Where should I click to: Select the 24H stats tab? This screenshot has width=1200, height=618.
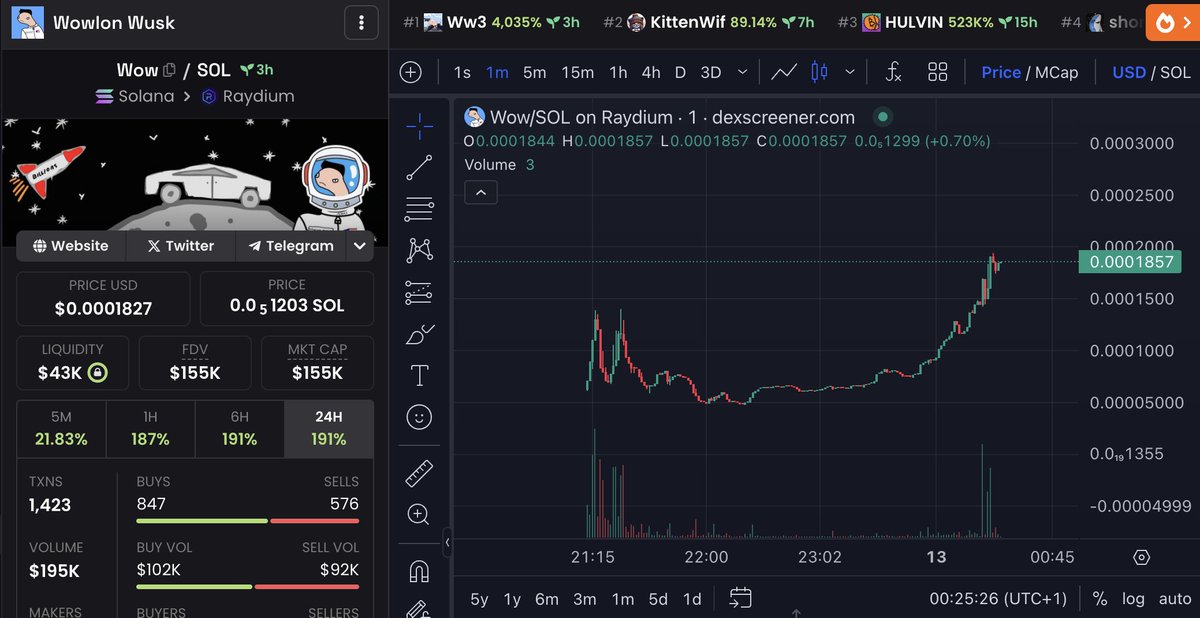click(x=328, y=429)
